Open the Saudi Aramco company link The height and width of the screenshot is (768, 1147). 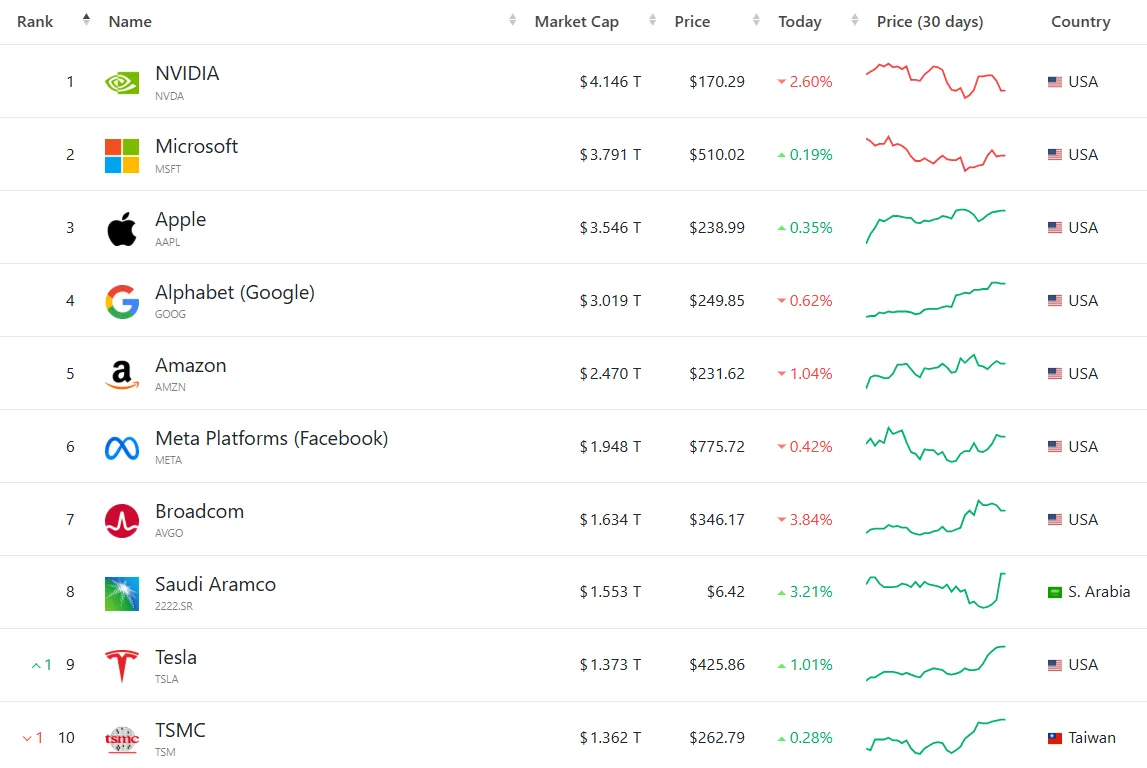coord(216,584)
